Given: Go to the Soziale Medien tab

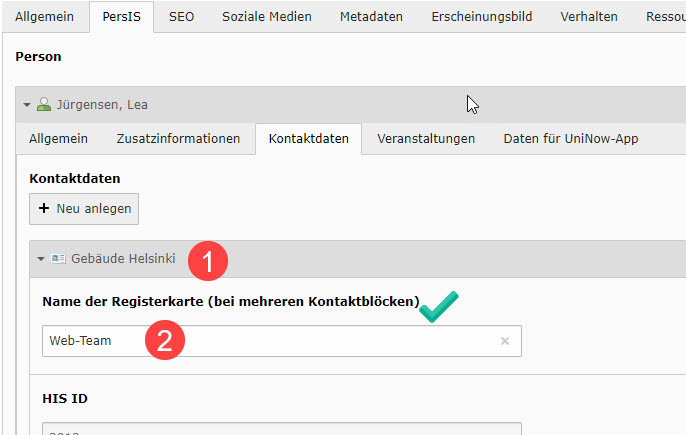Looking at the screenshot, I should tap(266, 17).
